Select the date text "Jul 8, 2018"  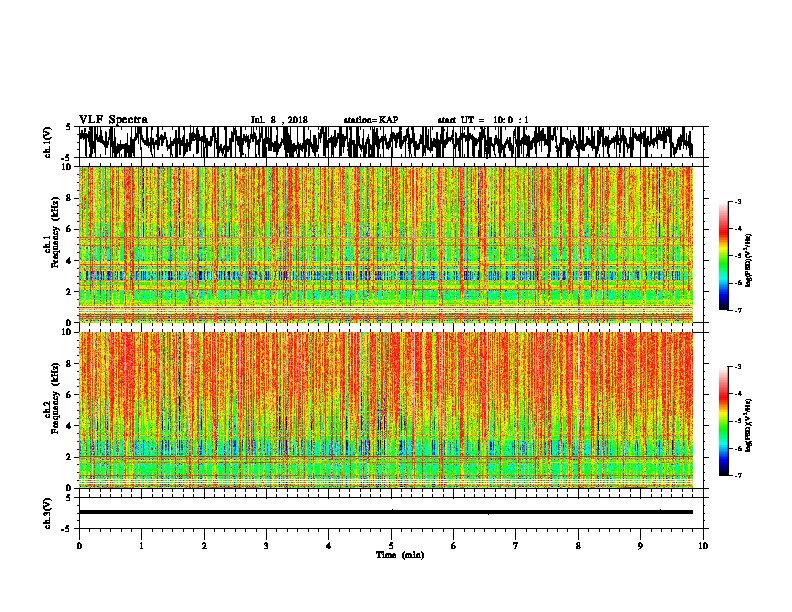coord(279,120)
